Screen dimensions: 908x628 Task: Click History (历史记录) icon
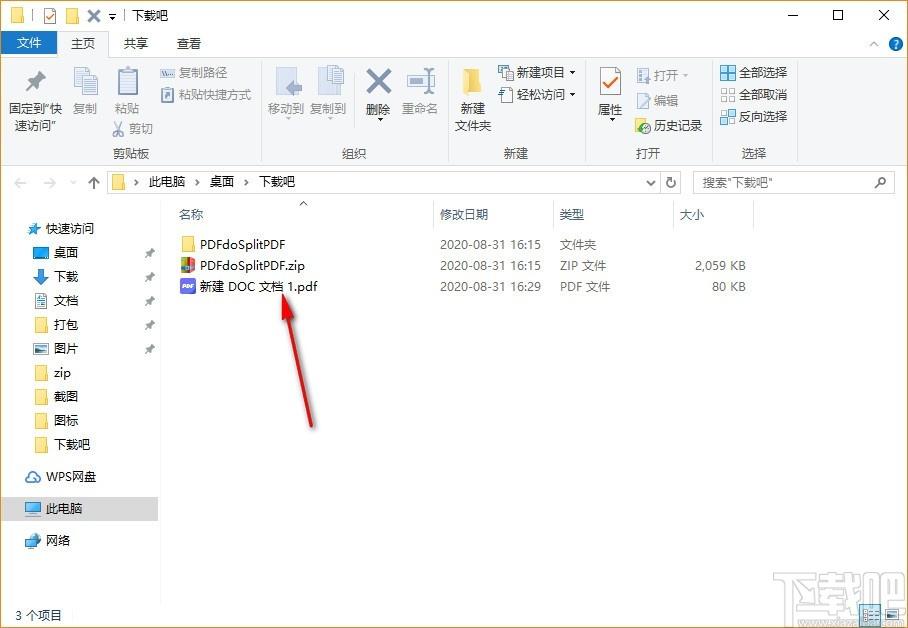(643, 126)
